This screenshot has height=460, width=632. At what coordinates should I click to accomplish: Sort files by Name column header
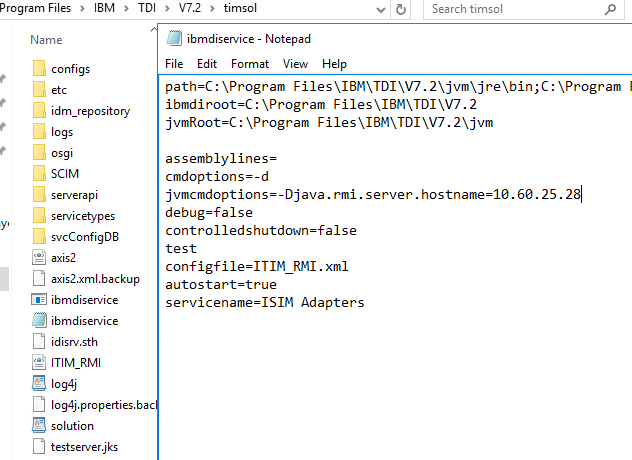tap(46, 40)
